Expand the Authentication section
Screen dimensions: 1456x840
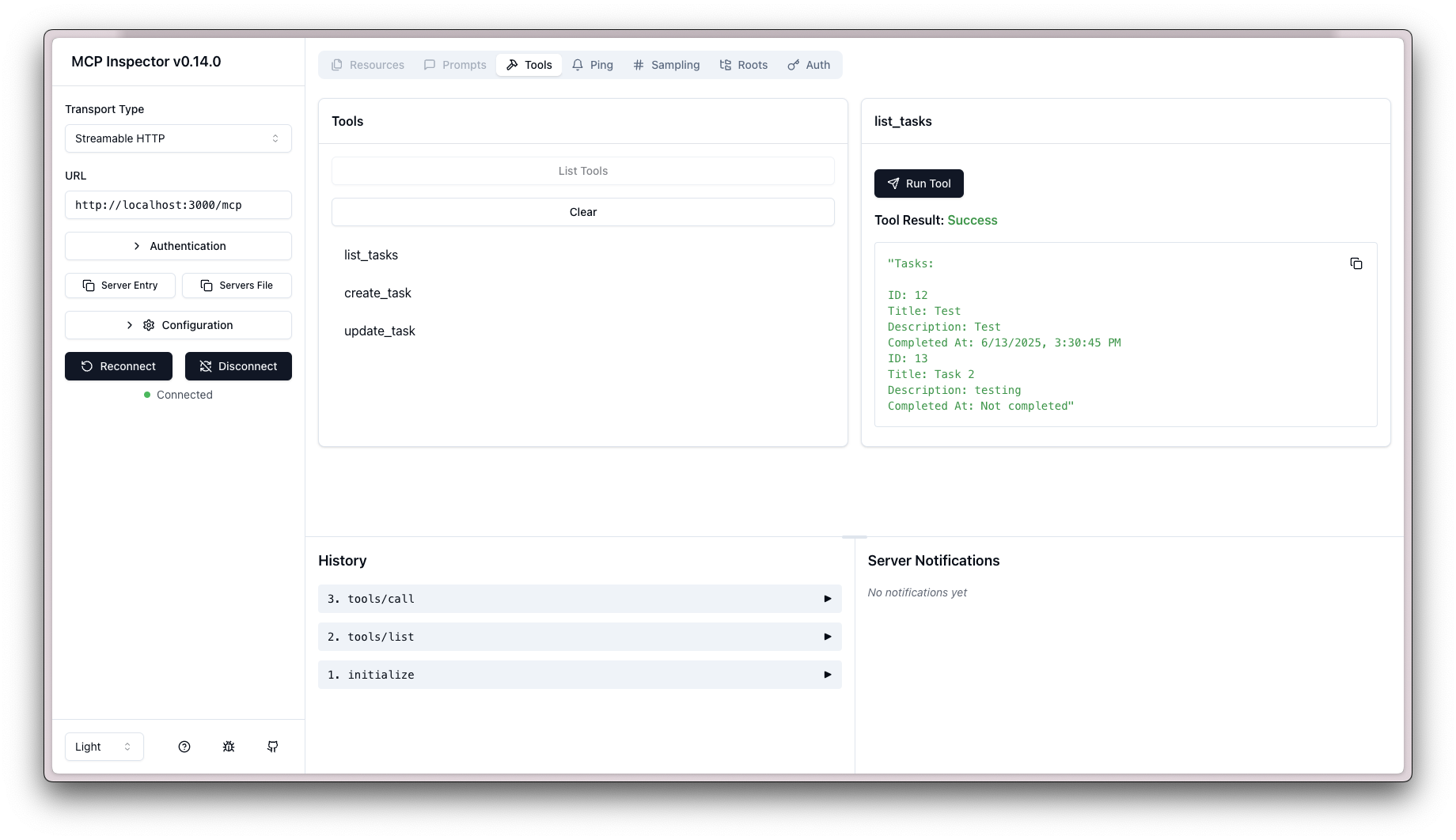(x=178, y=246)
